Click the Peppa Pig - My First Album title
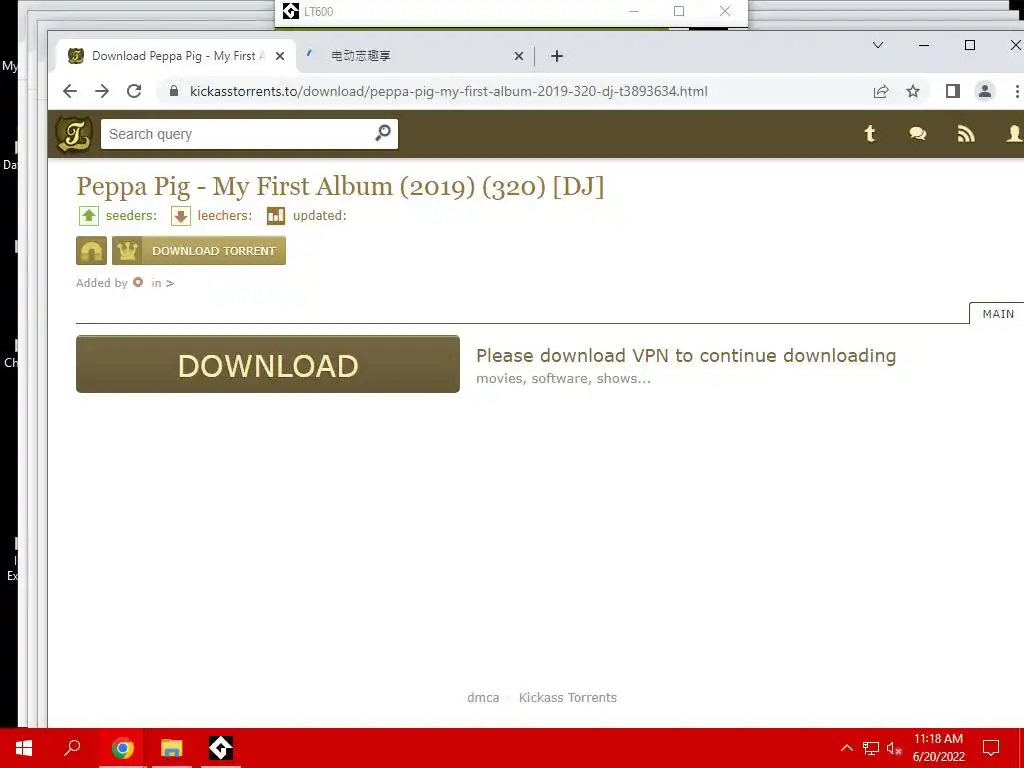The image size is (1024, 768). point(340,186)
